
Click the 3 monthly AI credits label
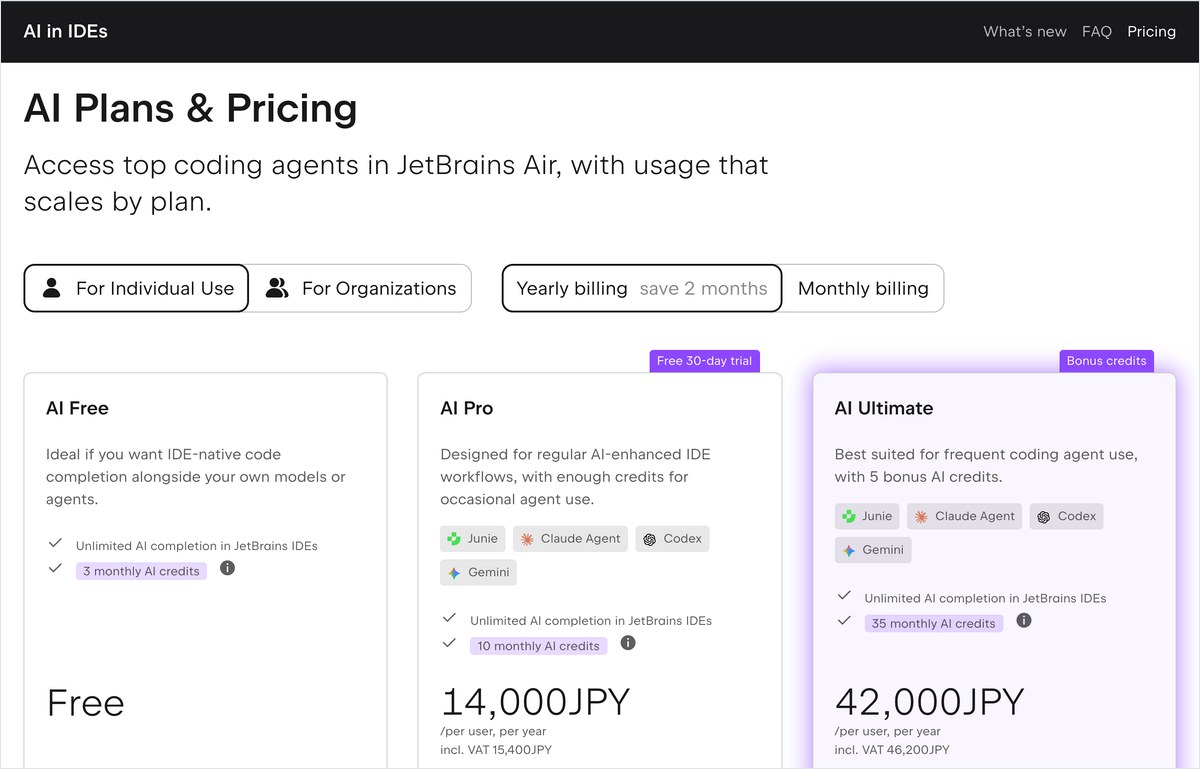141,571
